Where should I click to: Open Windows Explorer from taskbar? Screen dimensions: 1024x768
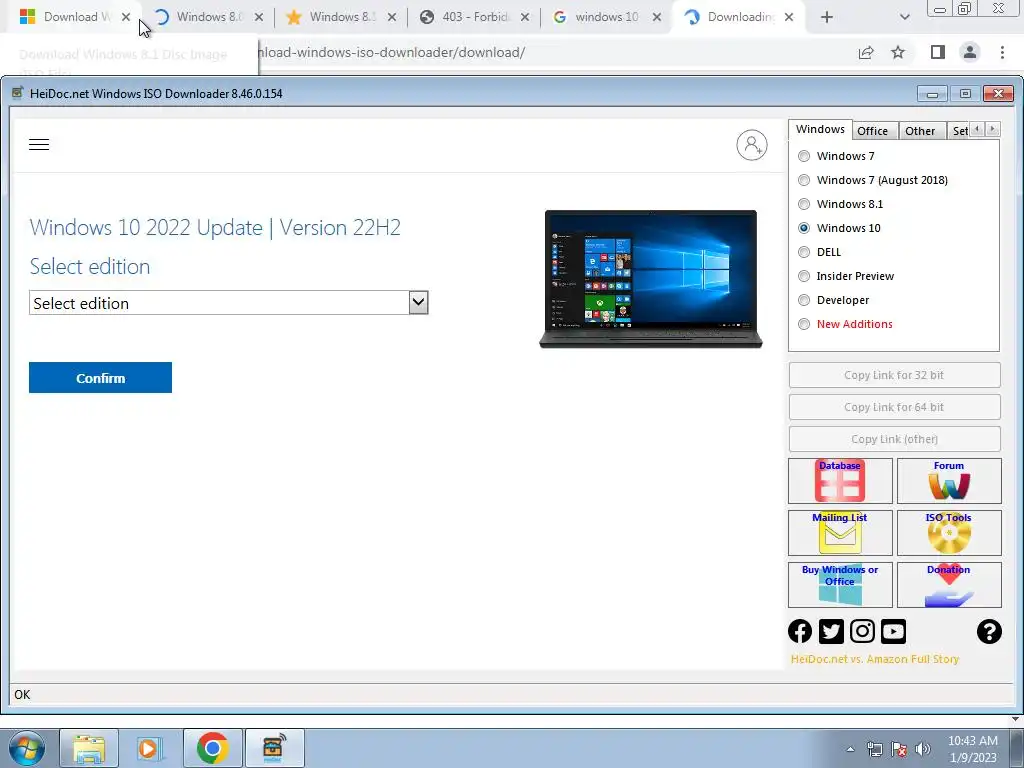point(89,748)
